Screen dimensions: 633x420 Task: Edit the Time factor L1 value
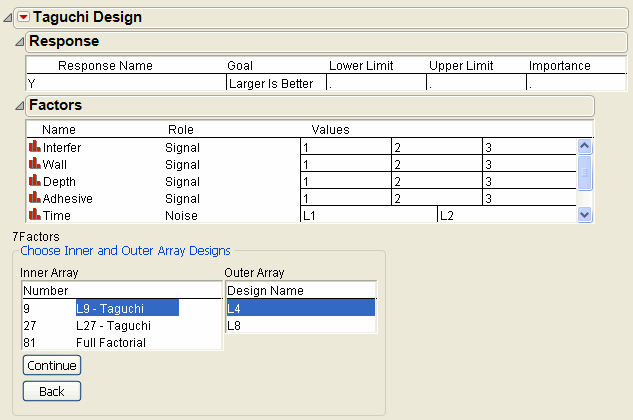(368, 215)
